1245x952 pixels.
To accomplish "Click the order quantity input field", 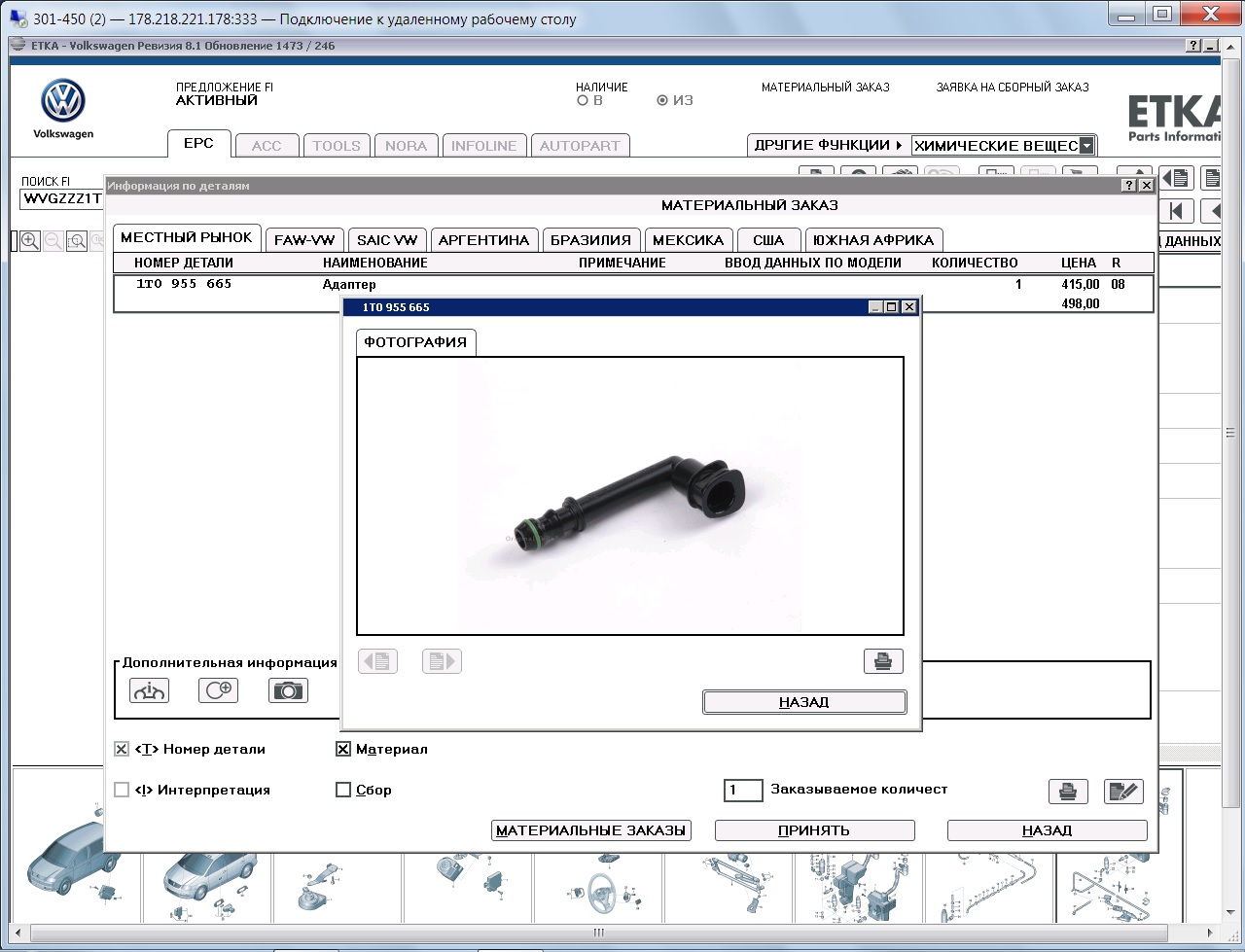I will click(743, 790).
